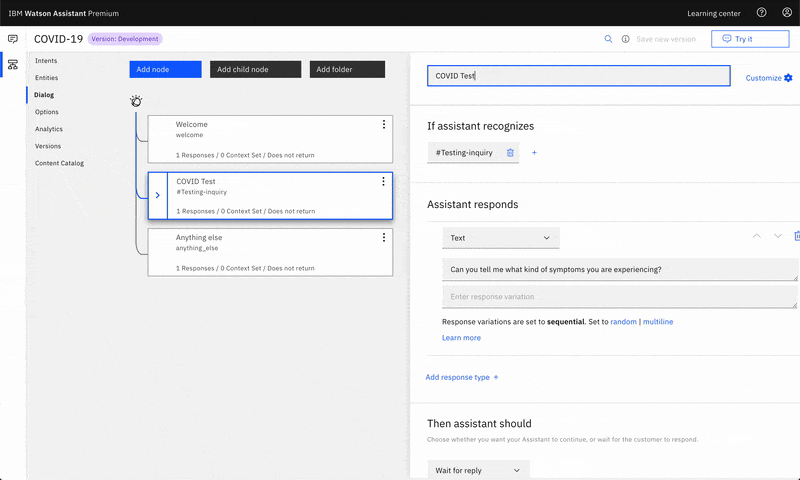Select the Welcome dialog node

270,139
